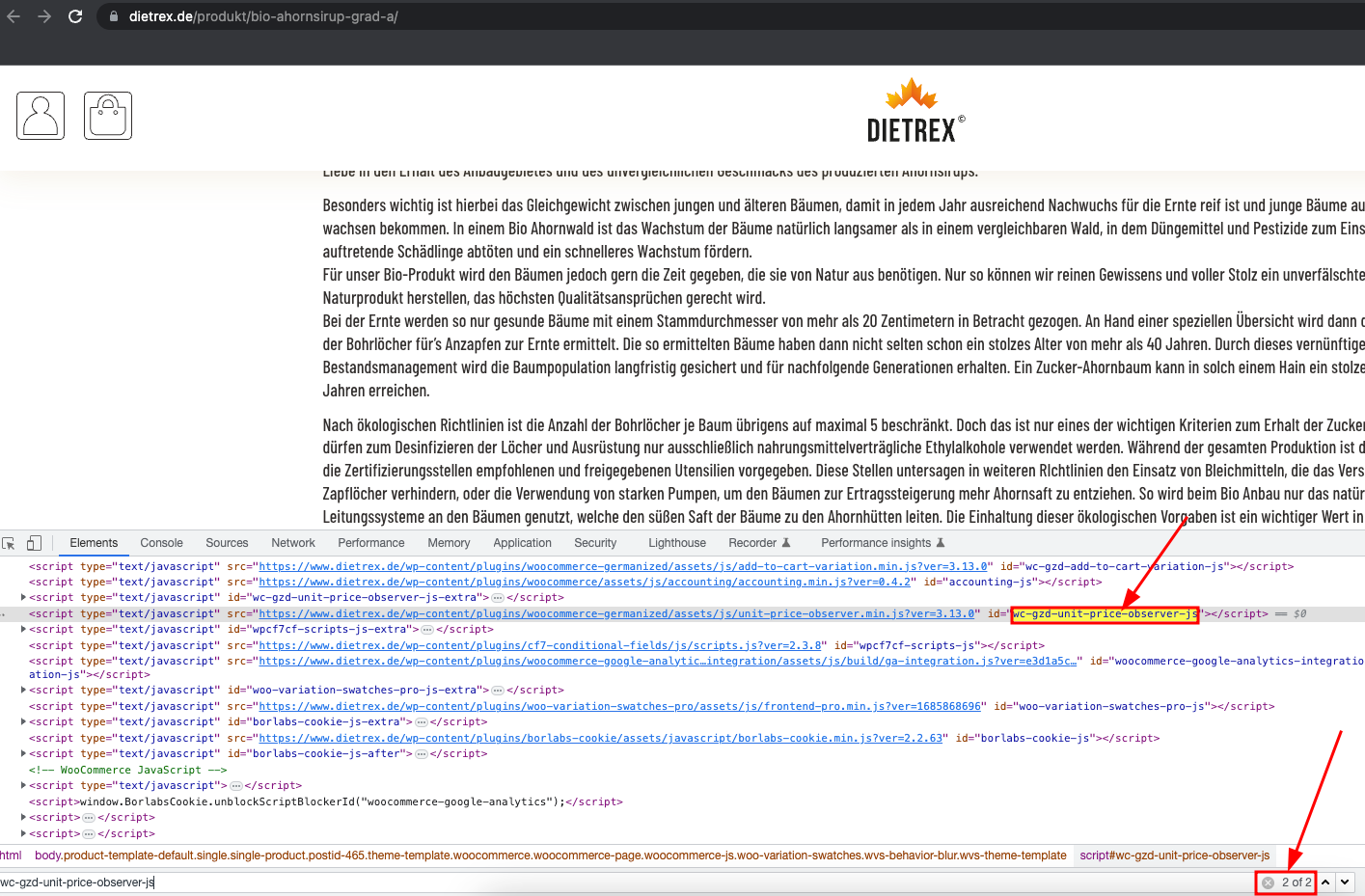Viewport: 1365px width, 896px height.
Task: Click ellipsis in woo-variation-swatches-pro-js-extra row
Action: point(498,691)
